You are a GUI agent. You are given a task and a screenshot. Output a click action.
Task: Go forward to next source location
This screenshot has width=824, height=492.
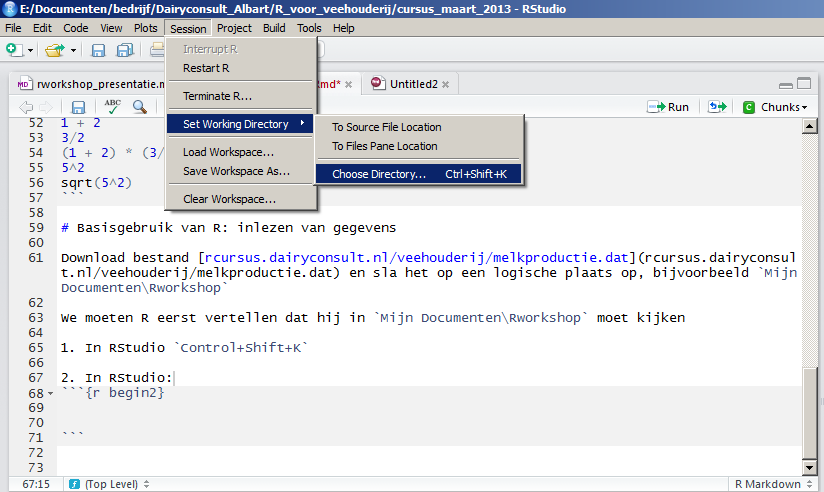46,107
